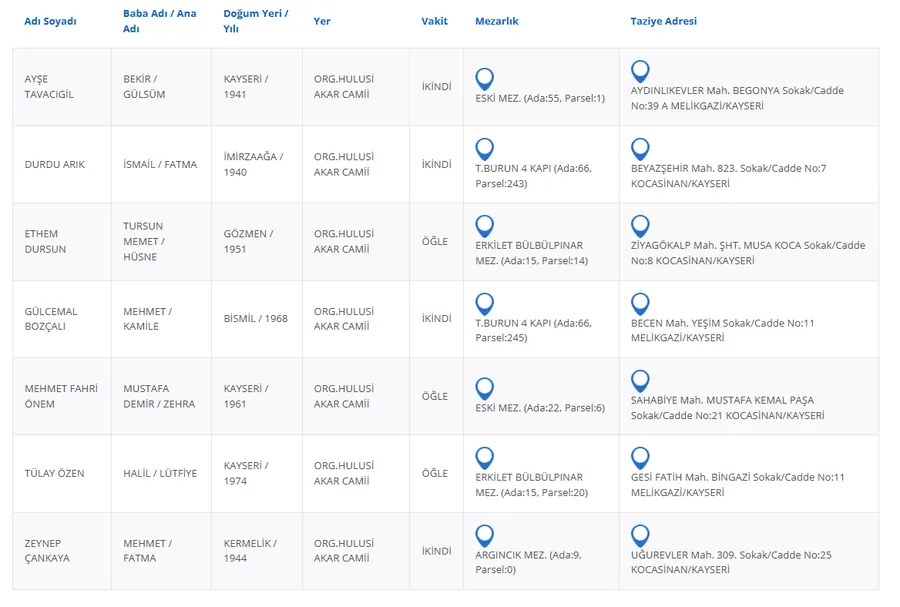Image resolution: width=900 pixels, height=607 pixels.
Task: Show condolence address map for Durdu Arık
Action: point(641,149)
